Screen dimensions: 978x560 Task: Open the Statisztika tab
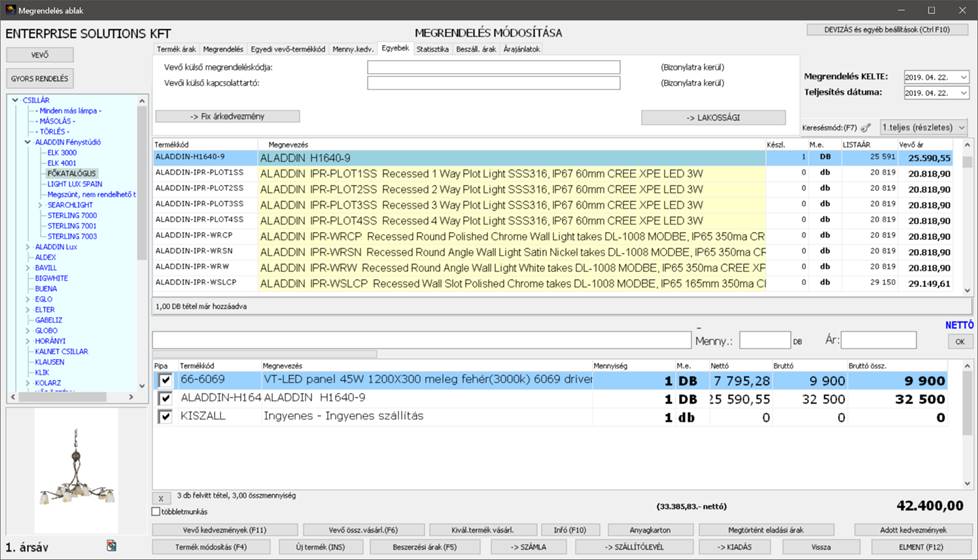click(x=433, y=49)
